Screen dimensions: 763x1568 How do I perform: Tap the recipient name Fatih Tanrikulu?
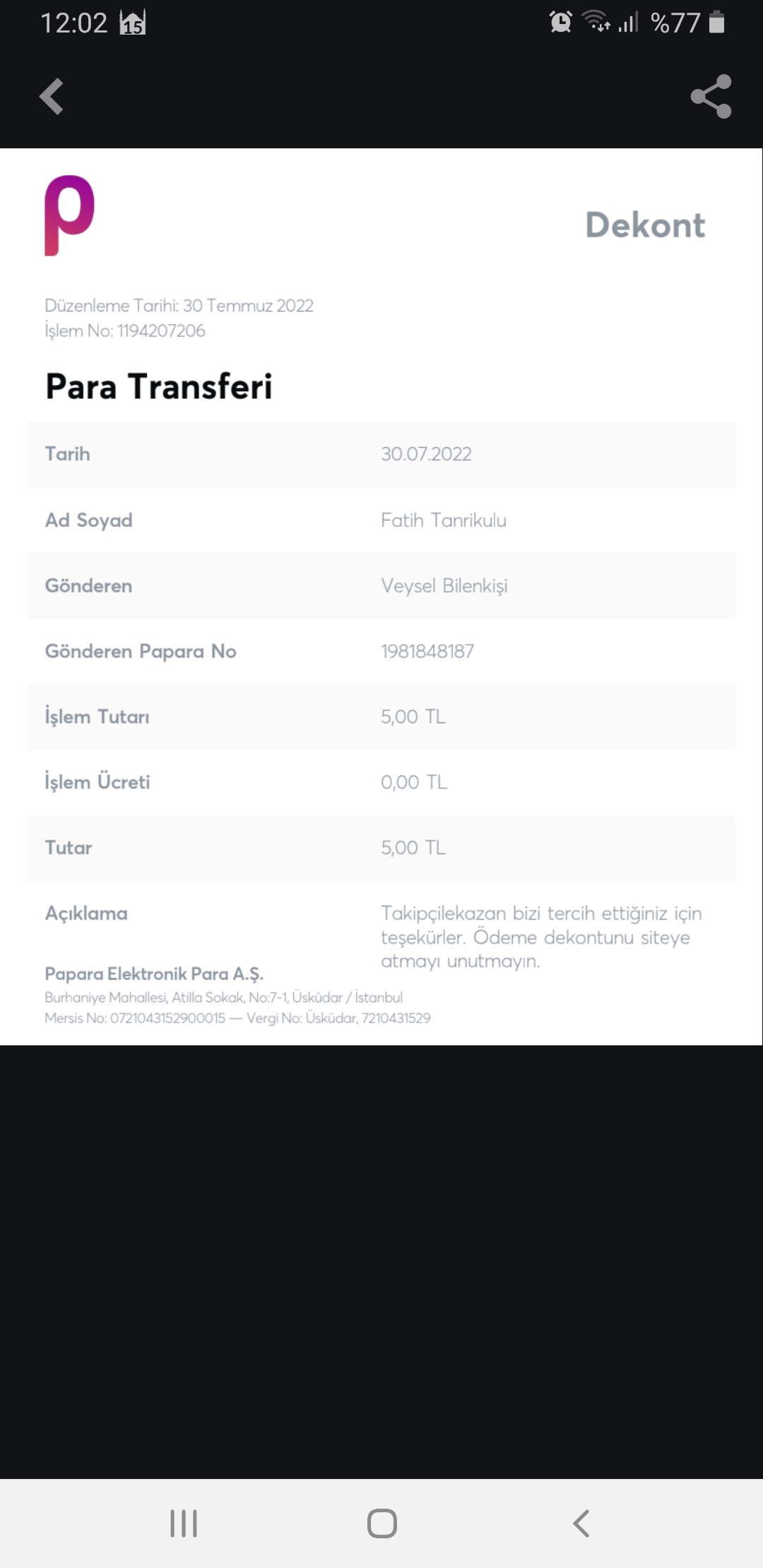pos(444,521)
